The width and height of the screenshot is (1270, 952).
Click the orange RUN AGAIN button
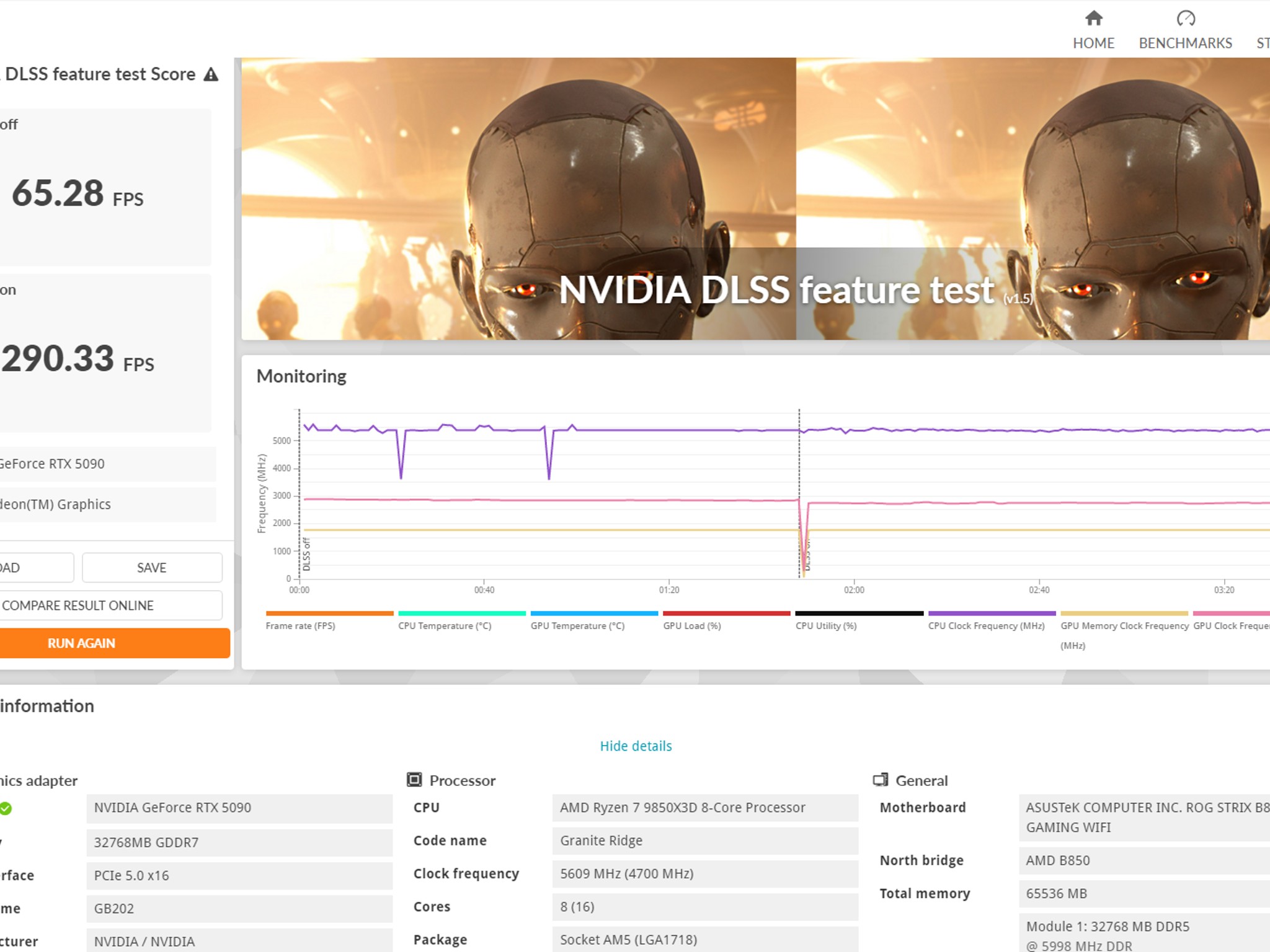point(113,643)
